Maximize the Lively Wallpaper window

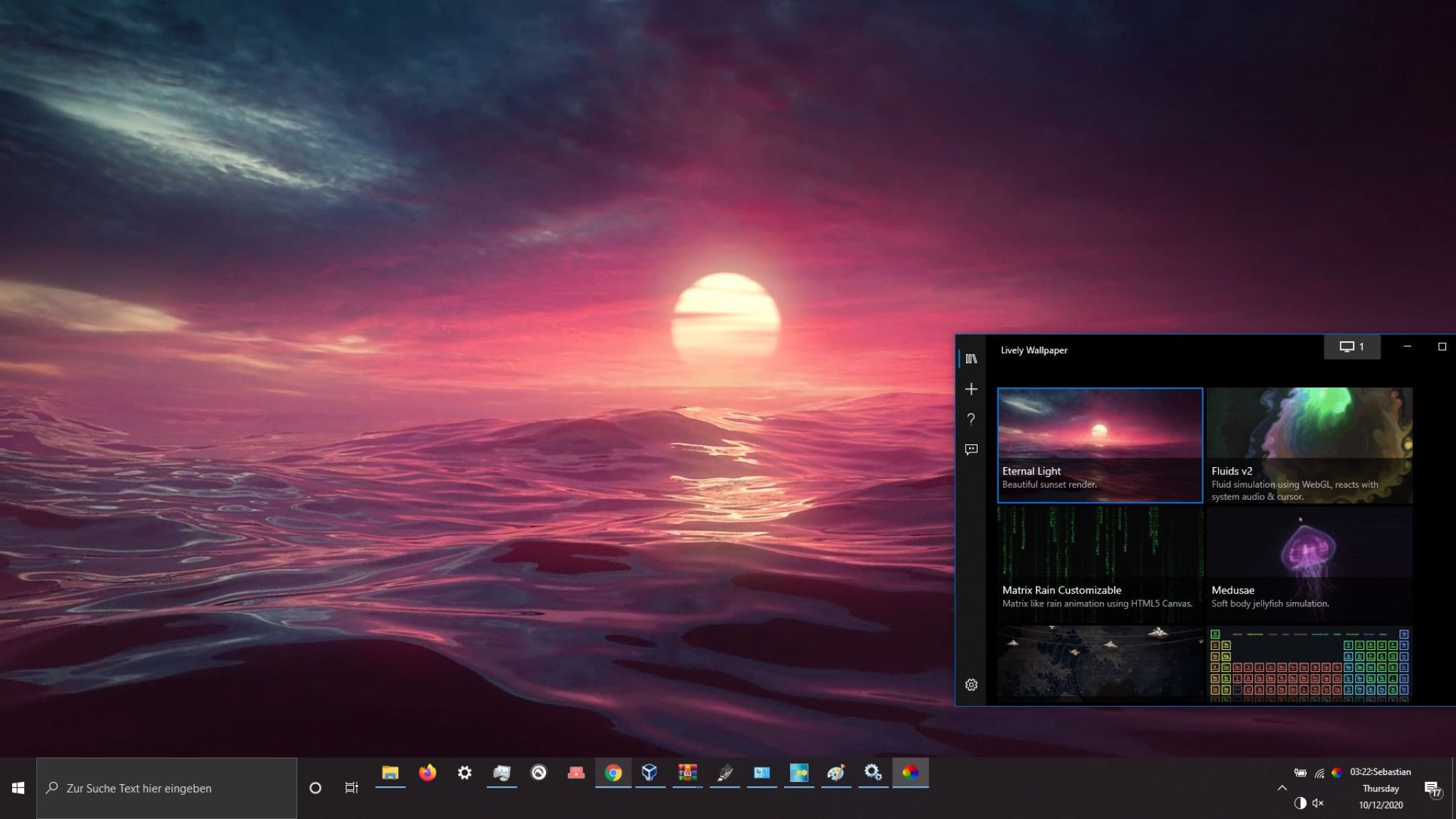tap(1442, 347)
